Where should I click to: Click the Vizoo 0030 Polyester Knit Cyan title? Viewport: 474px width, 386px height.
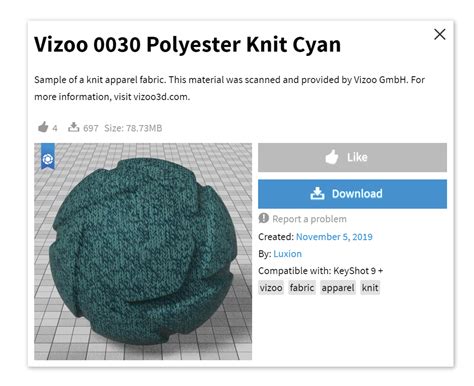[x=187, y=45]
